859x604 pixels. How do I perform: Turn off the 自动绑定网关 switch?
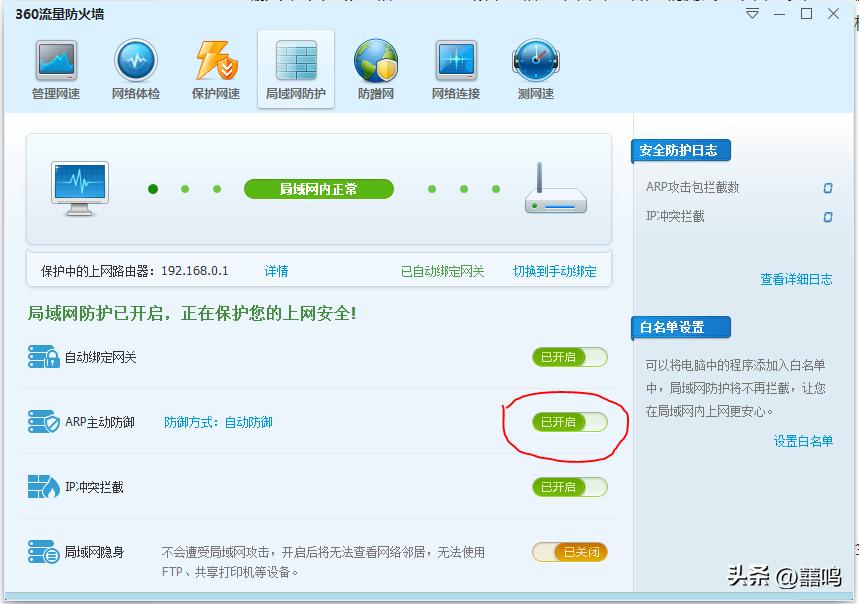tap(569, 356)
